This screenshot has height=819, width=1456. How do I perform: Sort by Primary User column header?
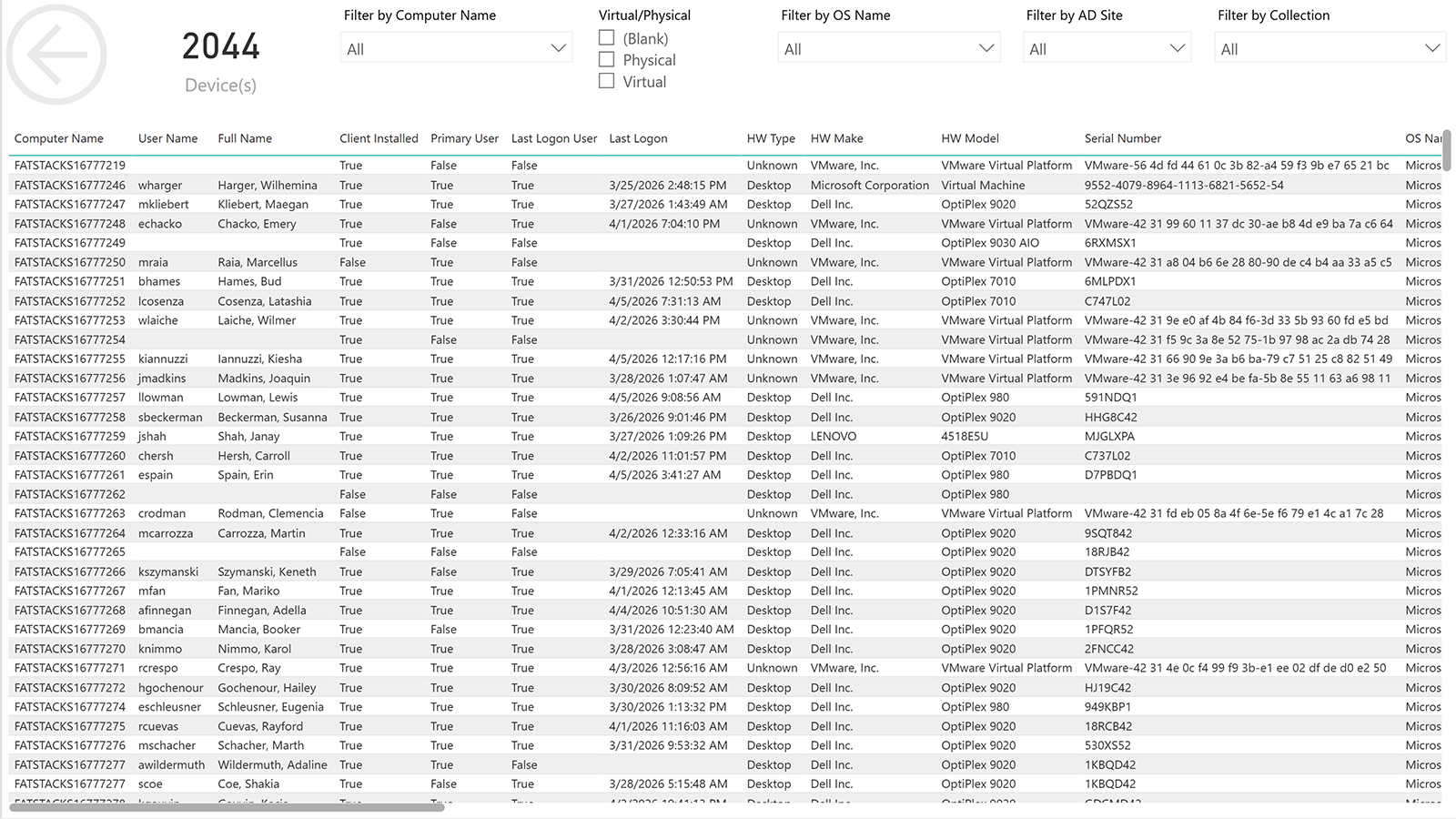[x=464, y=138]
